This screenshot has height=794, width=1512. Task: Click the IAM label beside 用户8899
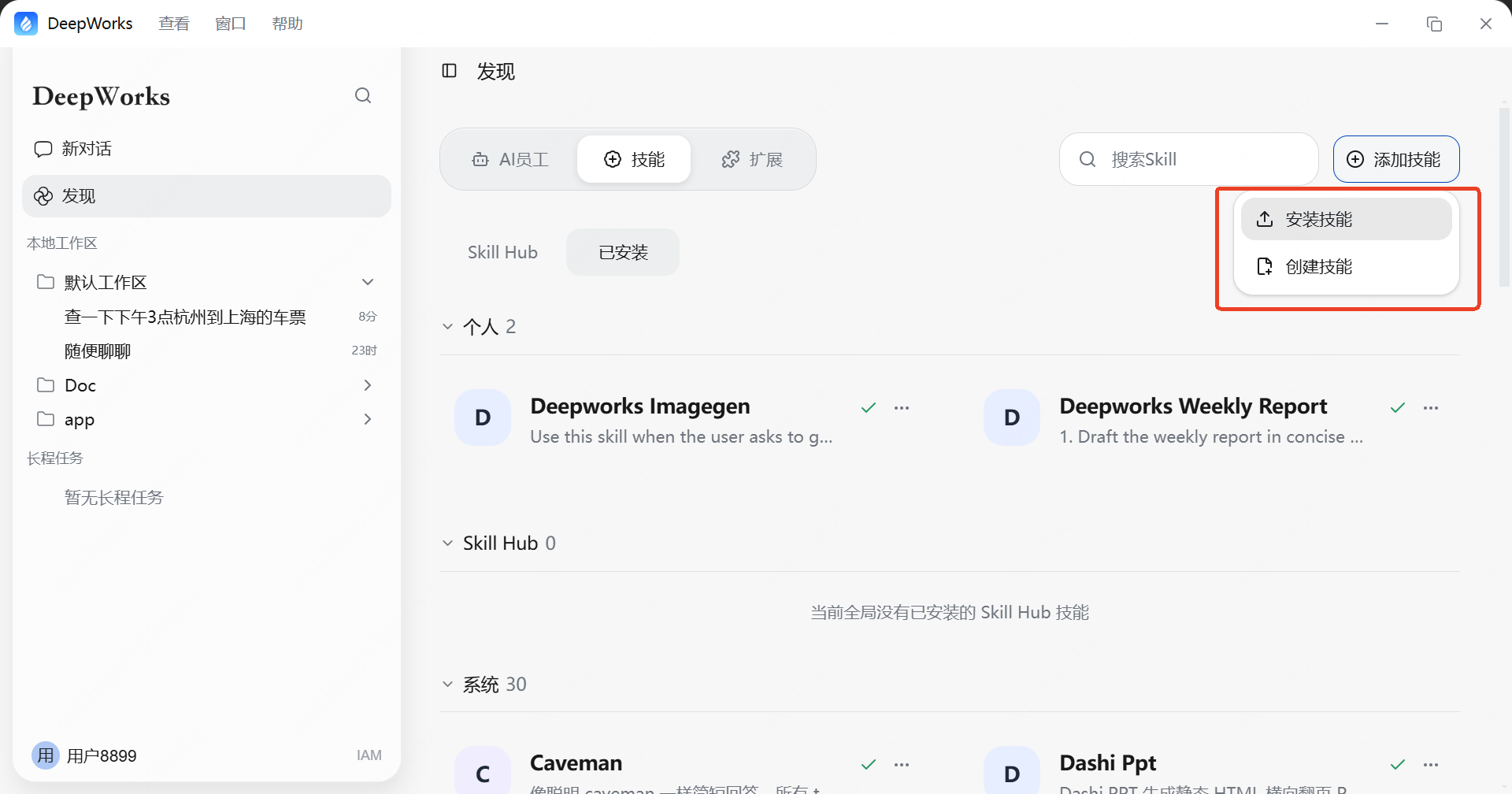click(369, 755)
